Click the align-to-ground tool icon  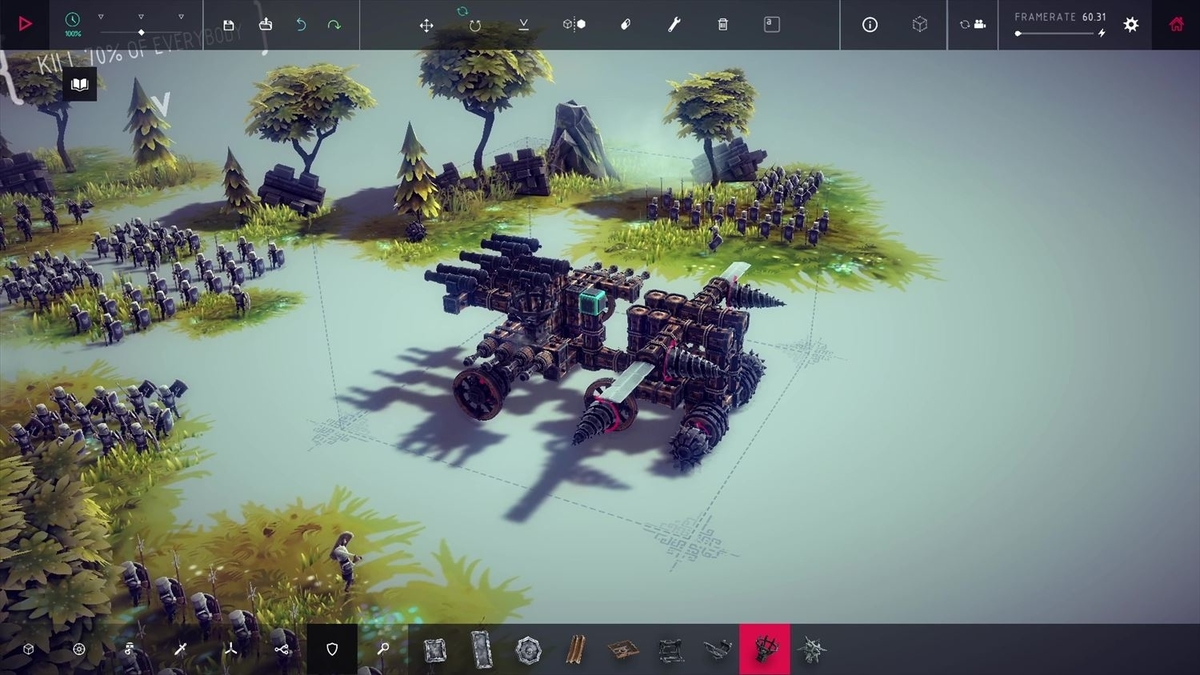click(x=524, y=25)
